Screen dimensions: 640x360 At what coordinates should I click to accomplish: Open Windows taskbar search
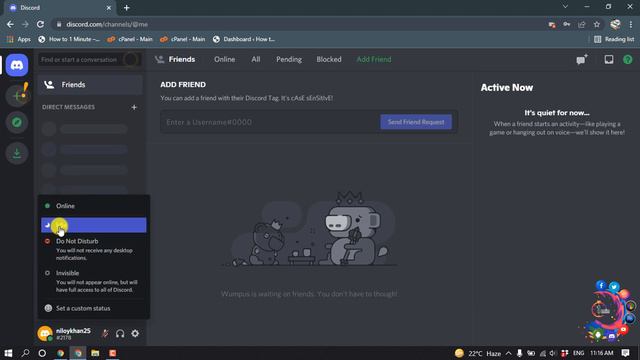tap(25, 353)
